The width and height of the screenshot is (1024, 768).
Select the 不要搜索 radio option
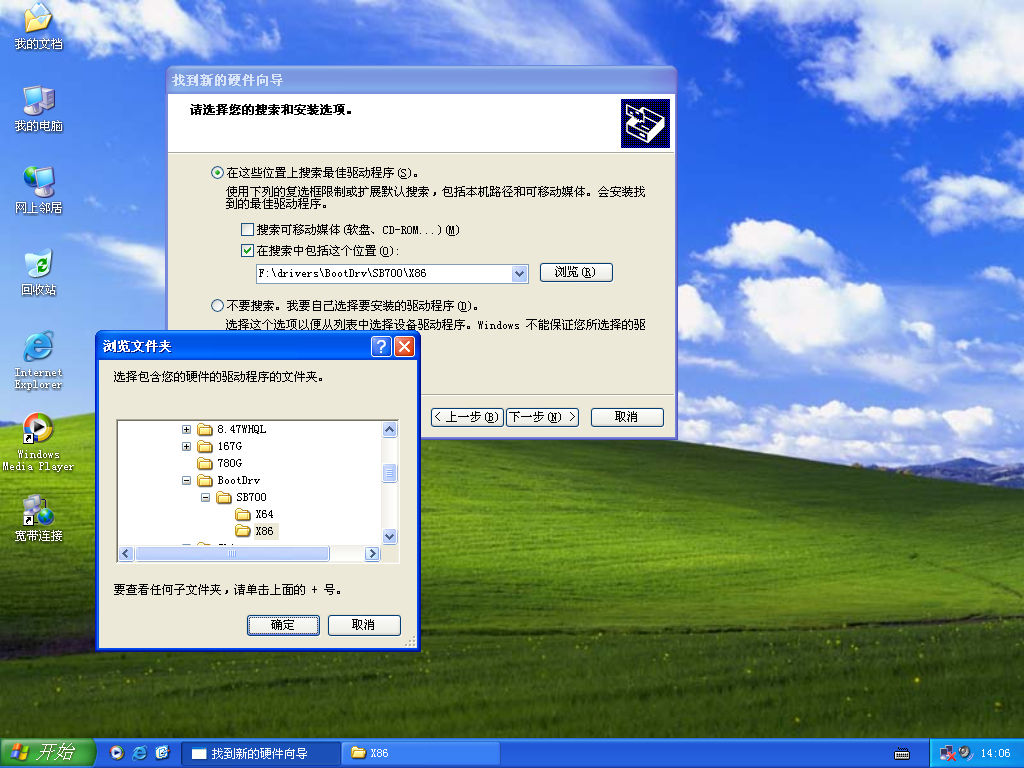[x=217, y=305]
